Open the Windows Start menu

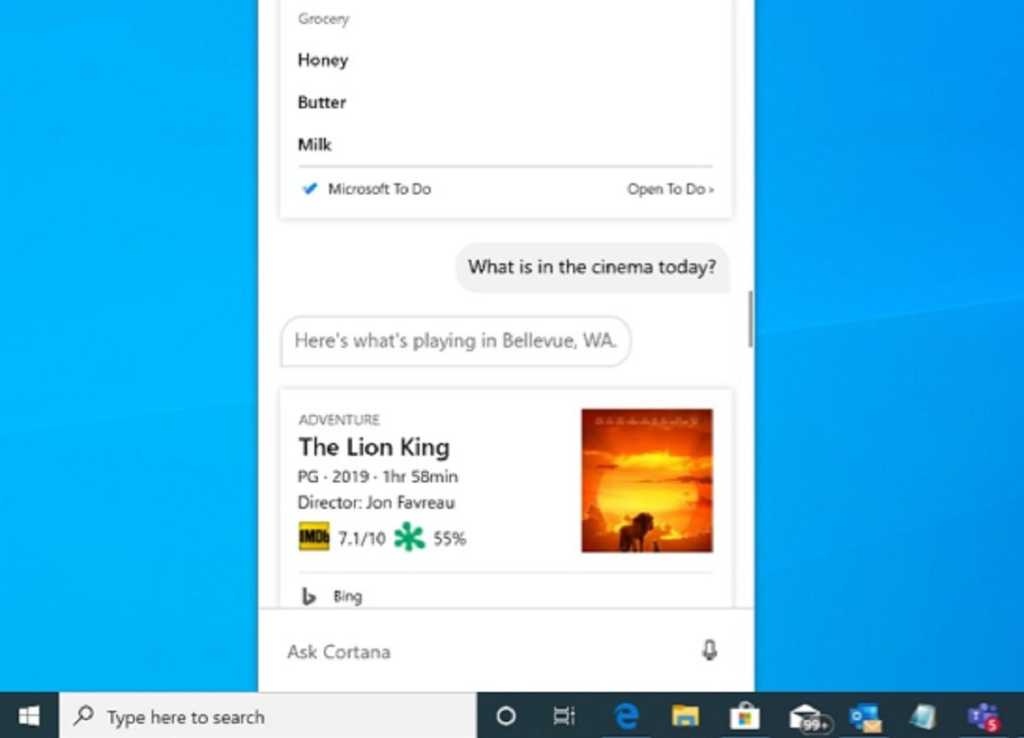(29, 716)
